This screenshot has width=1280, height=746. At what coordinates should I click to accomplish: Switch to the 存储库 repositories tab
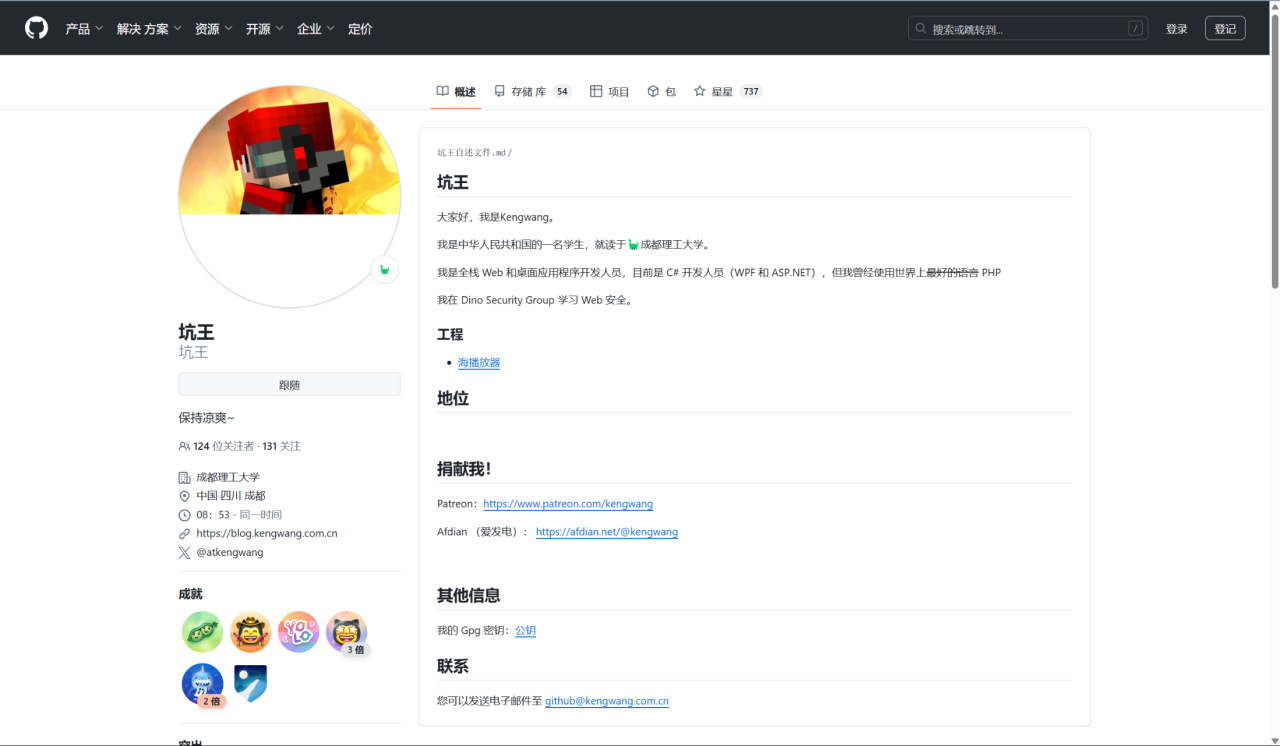532,91
